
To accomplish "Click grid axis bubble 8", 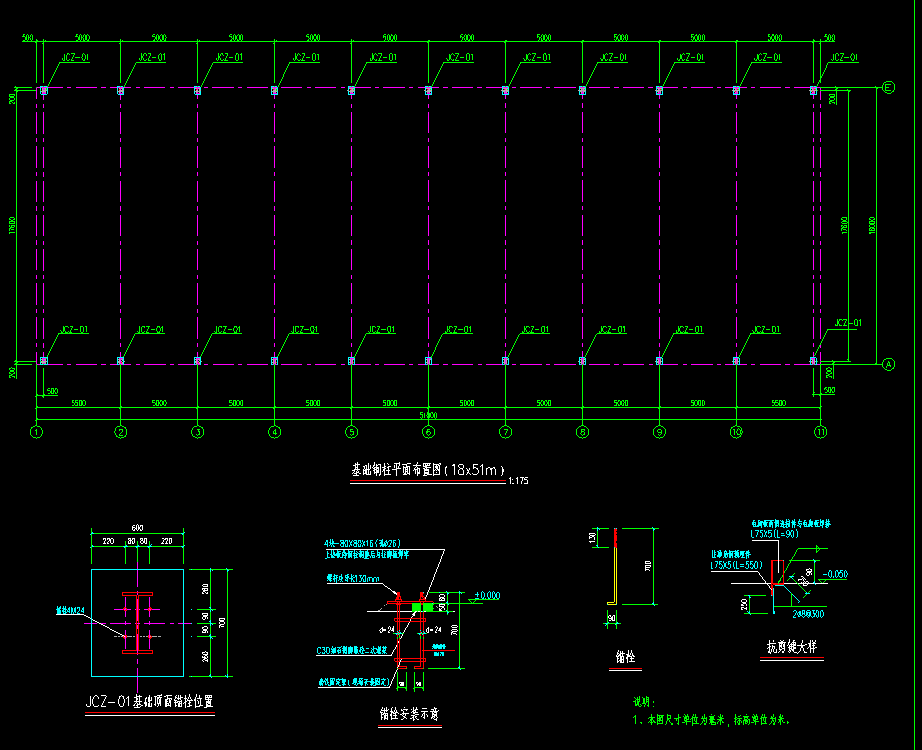I will pyautogui.click(x=583, y=432).
